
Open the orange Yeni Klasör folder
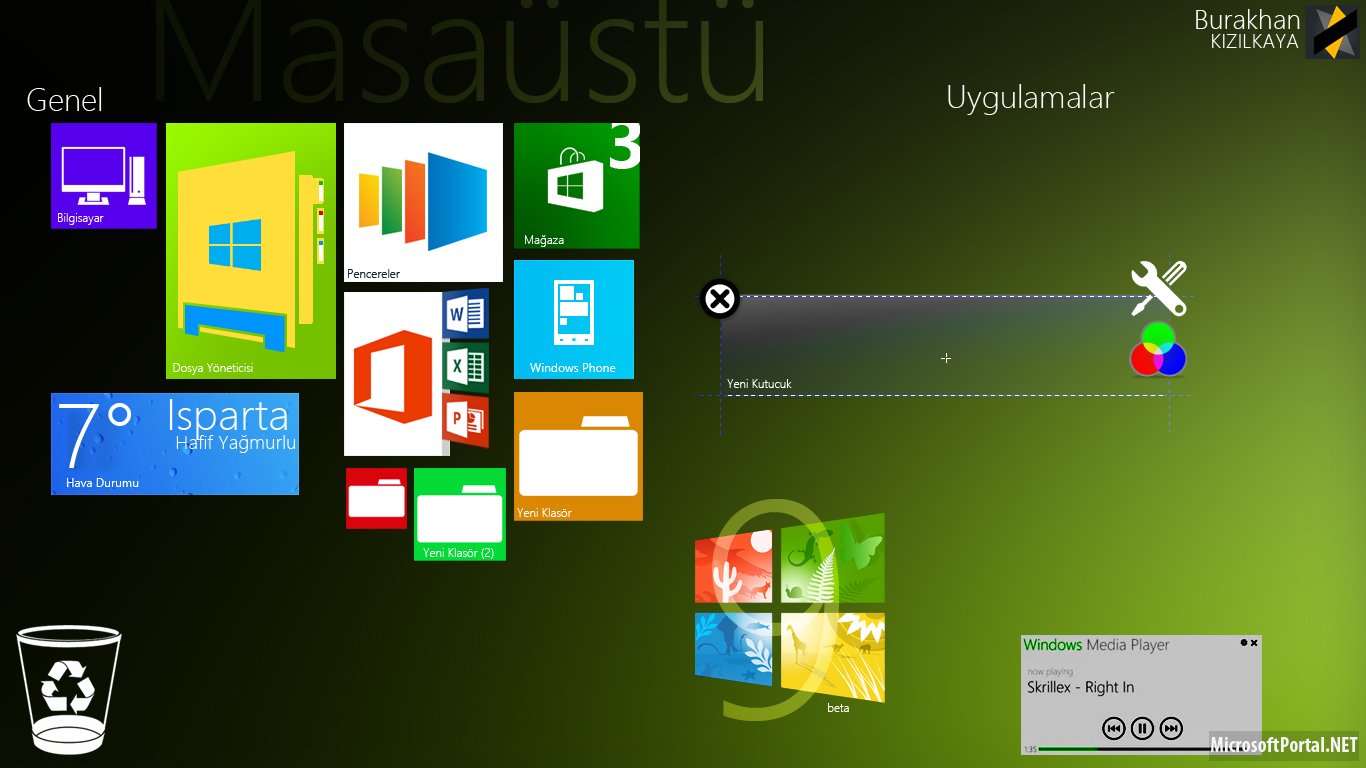click(x=578, y=456)
